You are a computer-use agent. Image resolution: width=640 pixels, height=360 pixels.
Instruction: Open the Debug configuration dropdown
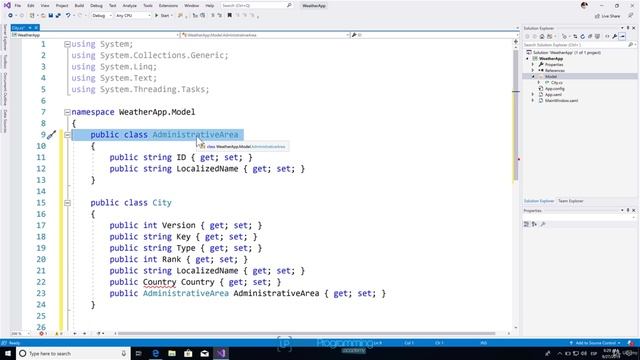coord(102,16)
